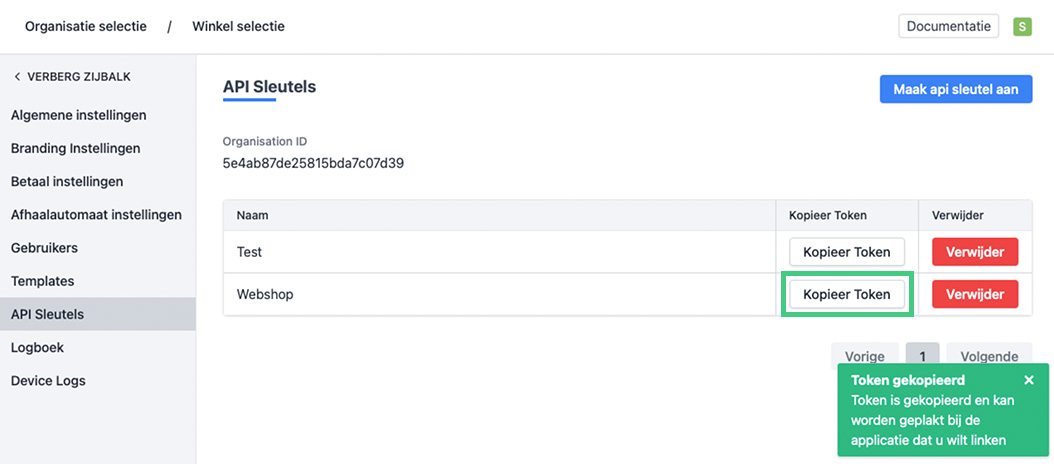This screenshot has height=464, width=1054.
Task: Open Betaal instellingen page
Action: pyautogui.click(x=67, y=182)
